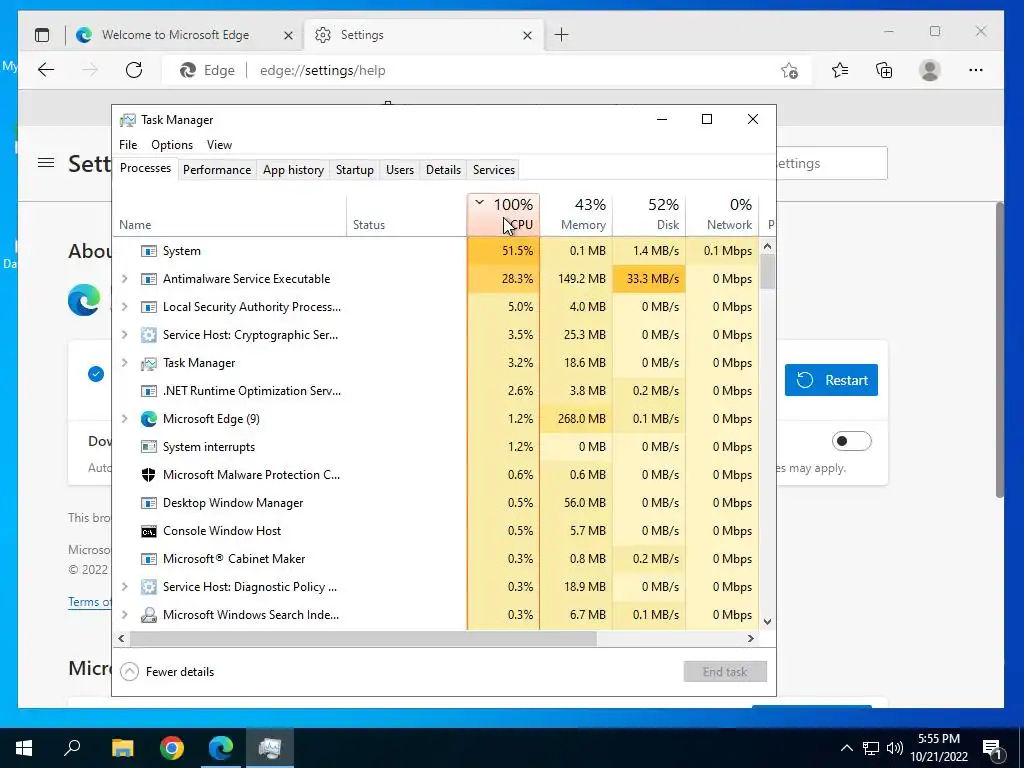Click Service Host Diagnostic Policy gear icon
Screen dimensions: 1024x768
click(x=149, y=587)
